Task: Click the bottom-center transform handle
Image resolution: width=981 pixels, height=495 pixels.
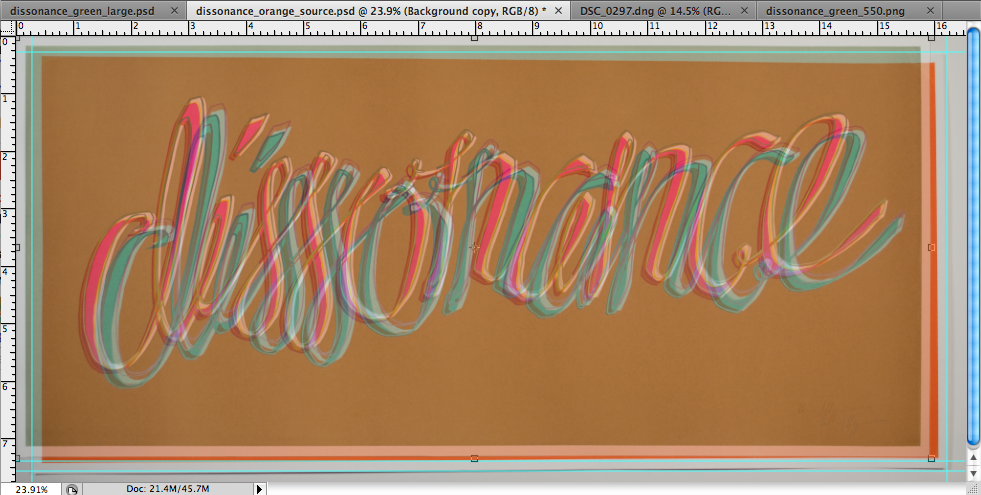Action: click(474, 458)
